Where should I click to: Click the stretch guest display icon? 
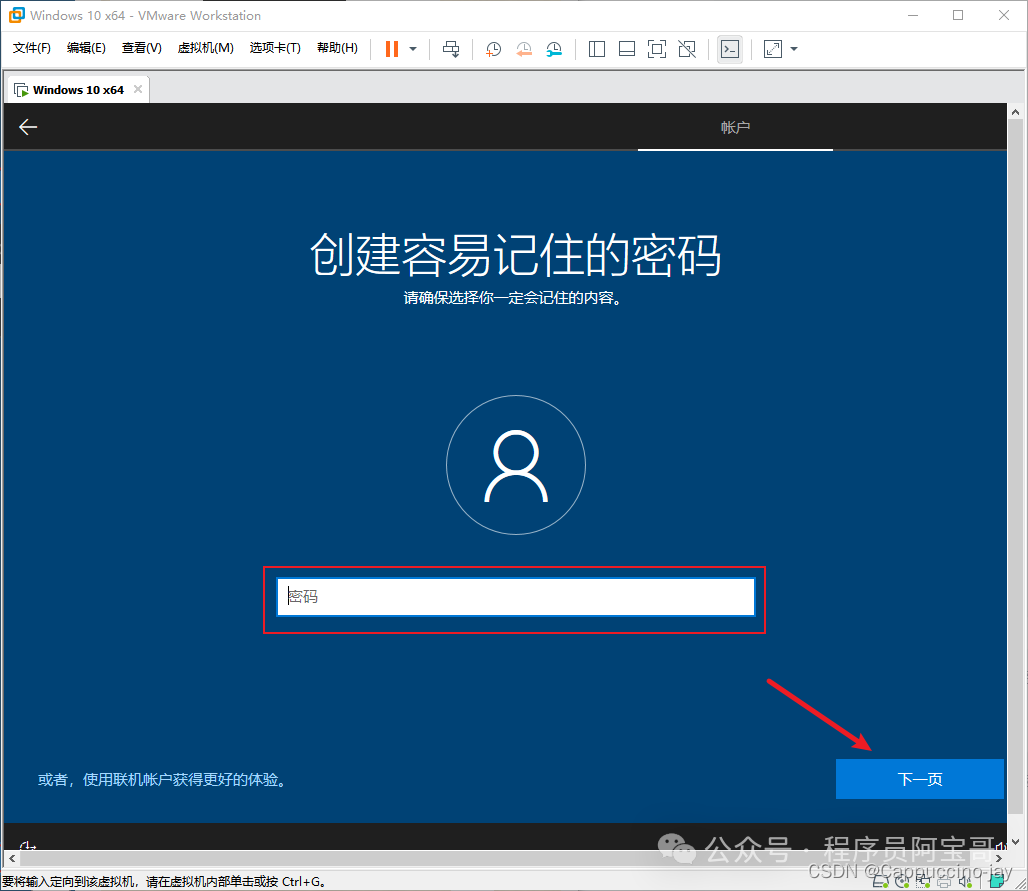point(773,49)
